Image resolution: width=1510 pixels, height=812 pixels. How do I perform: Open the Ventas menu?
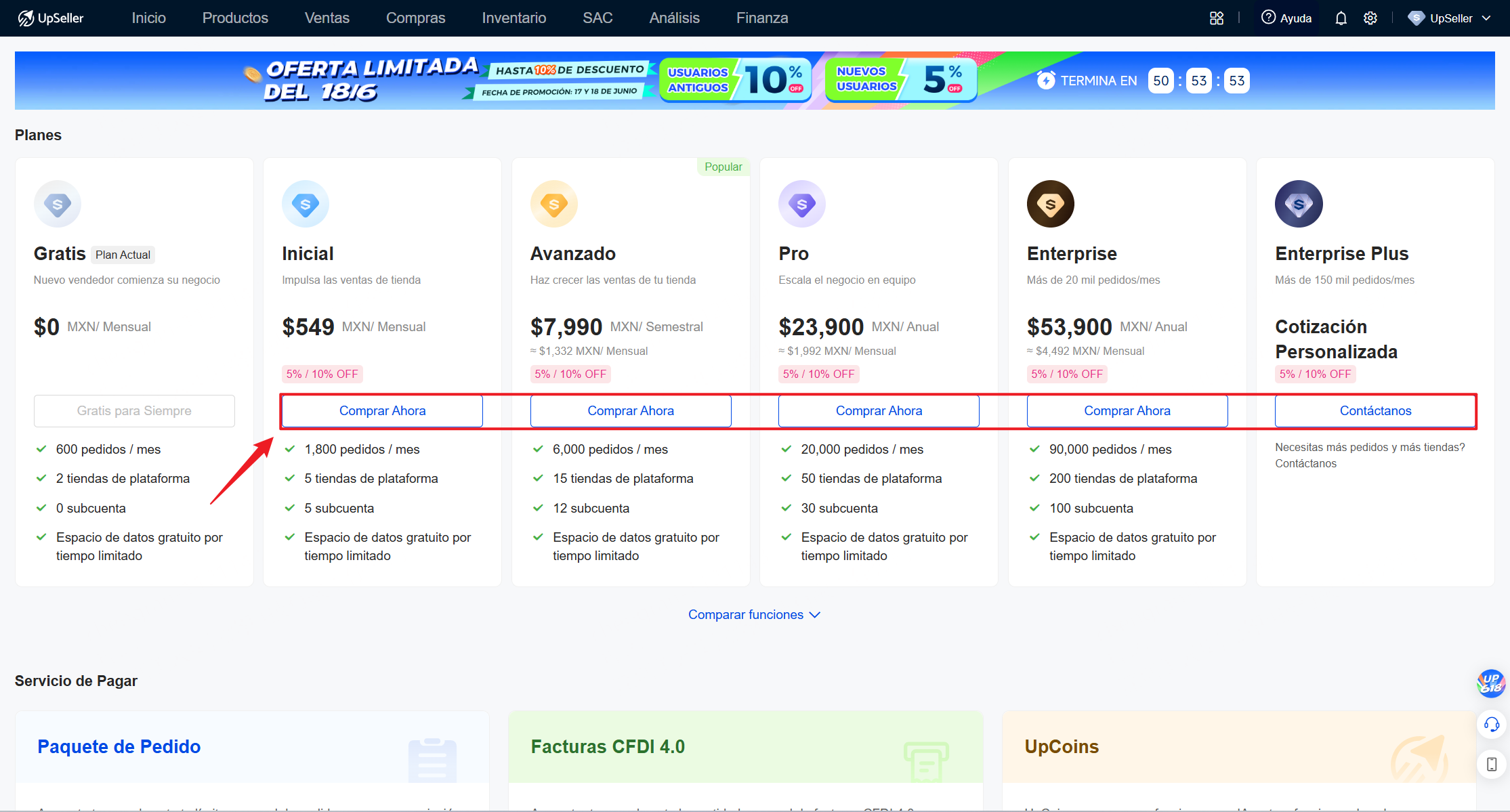327,18
